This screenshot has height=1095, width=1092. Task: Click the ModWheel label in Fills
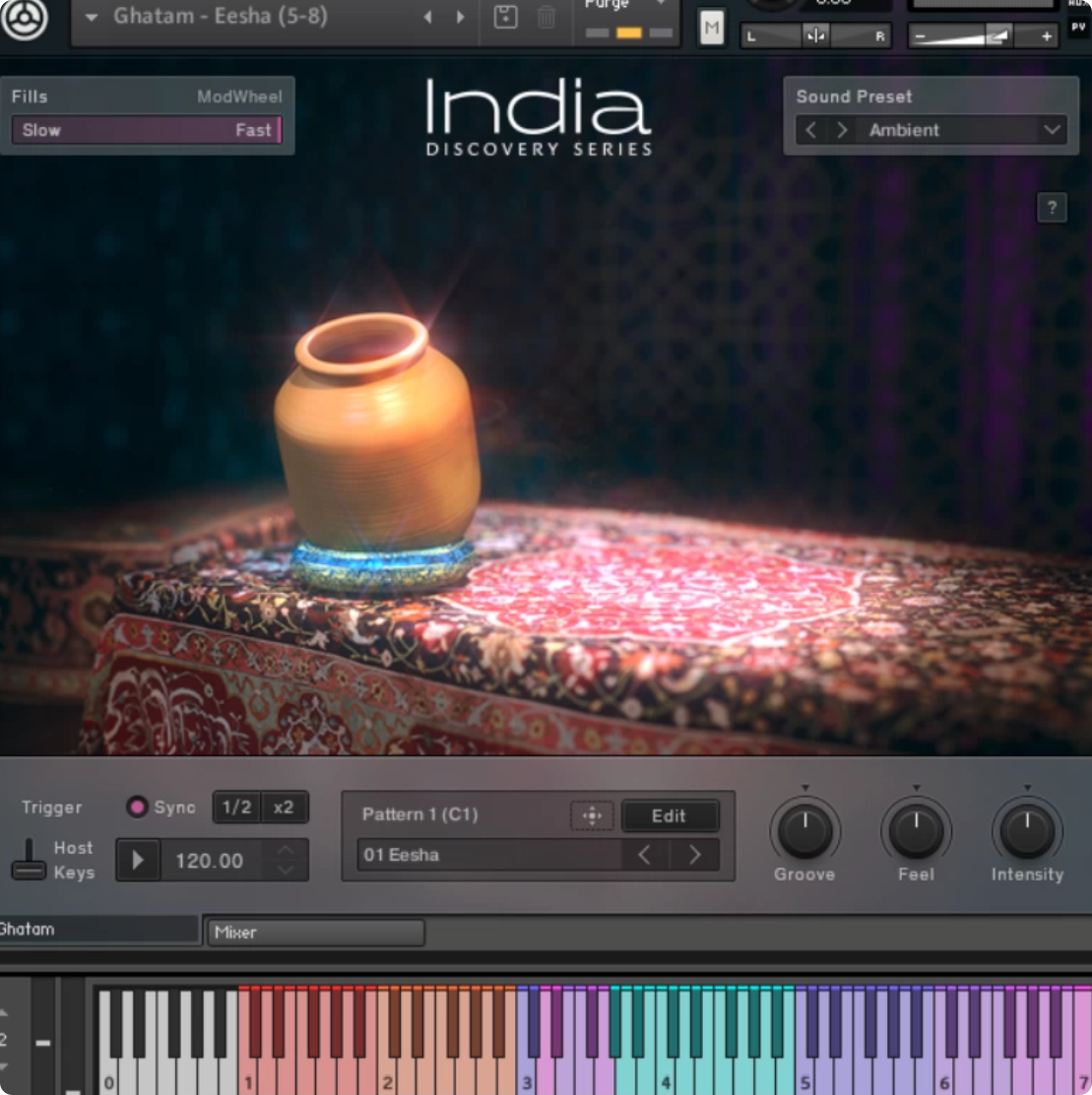pos(239,97)
